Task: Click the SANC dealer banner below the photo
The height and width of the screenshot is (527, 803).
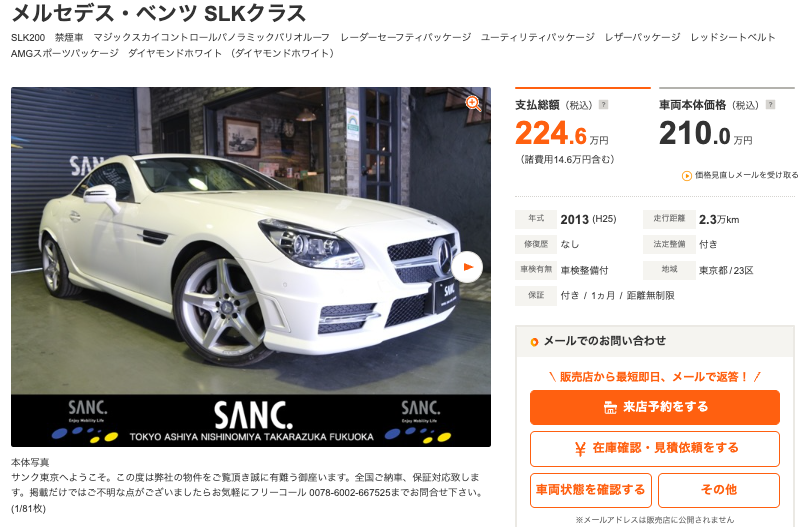Action: coord(251,421)
